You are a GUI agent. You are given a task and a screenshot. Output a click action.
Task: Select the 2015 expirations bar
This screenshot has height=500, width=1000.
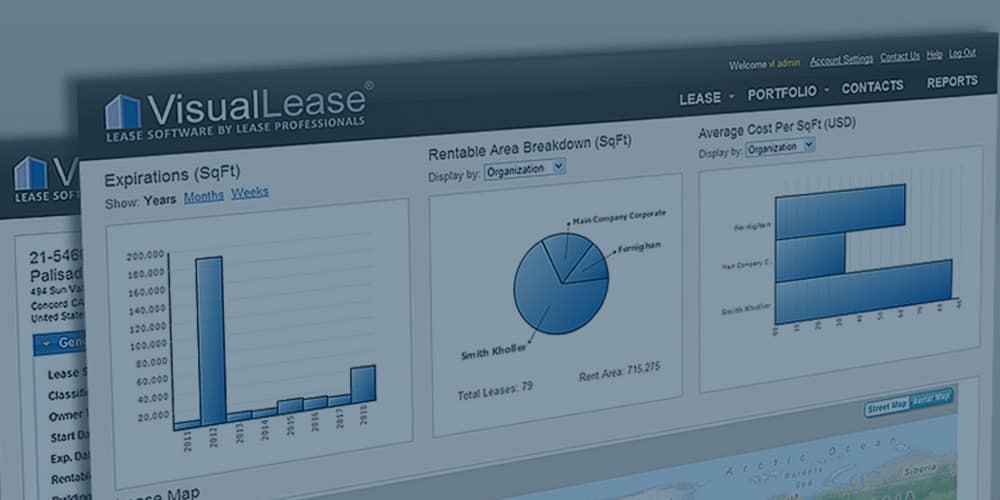[x=290, y=406]
